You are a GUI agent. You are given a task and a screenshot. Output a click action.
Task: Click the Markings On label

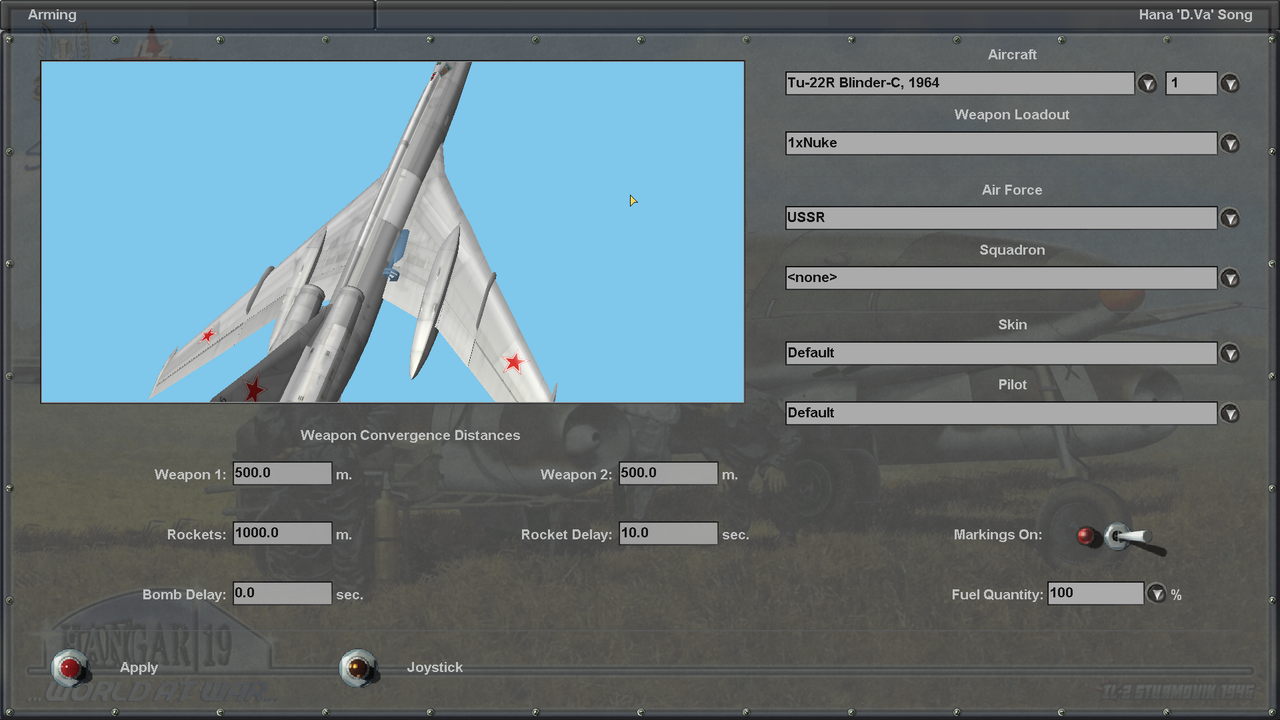pos(998,535)
